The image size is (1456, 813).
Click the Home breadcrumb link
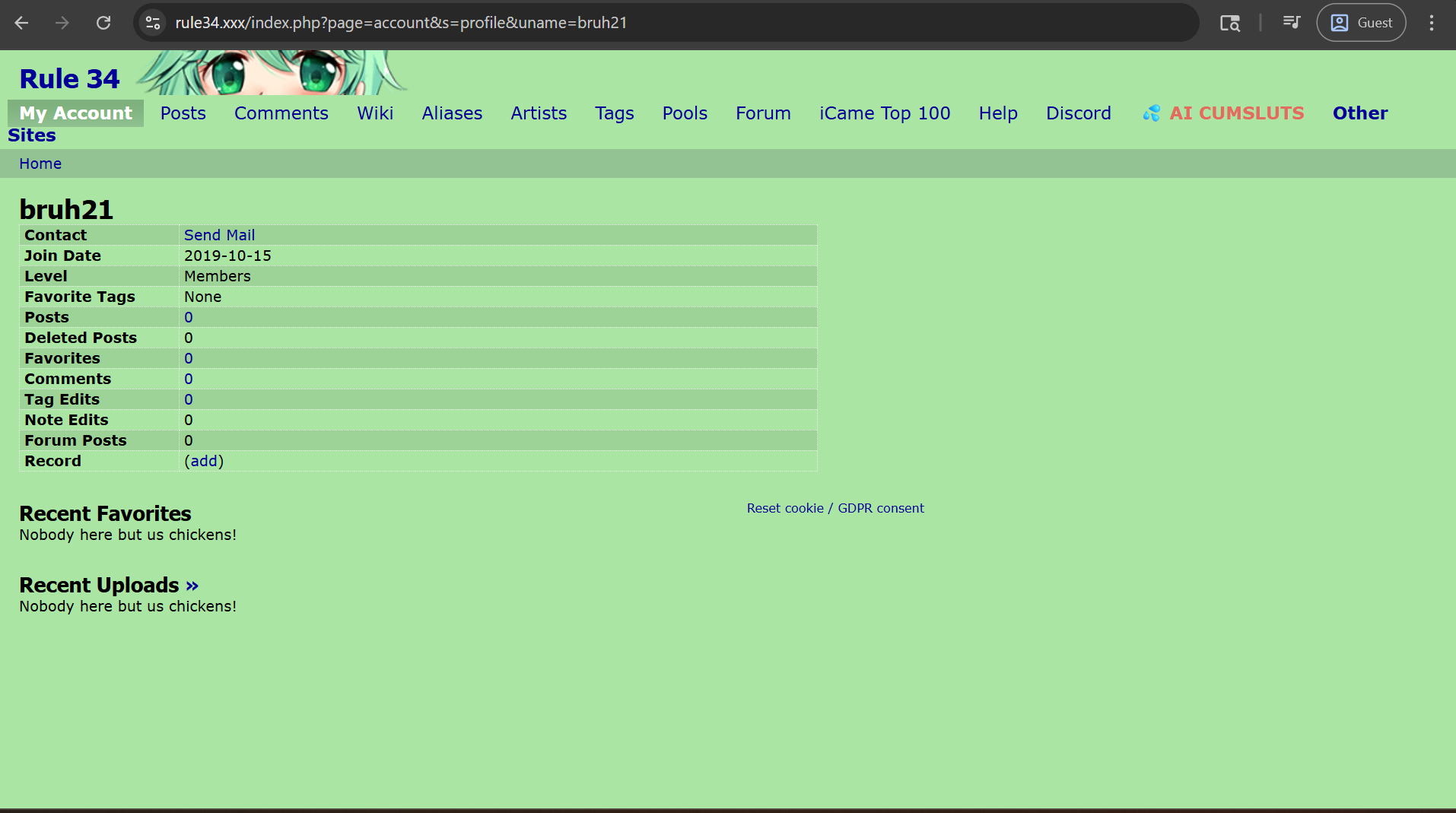coord(40,164)
